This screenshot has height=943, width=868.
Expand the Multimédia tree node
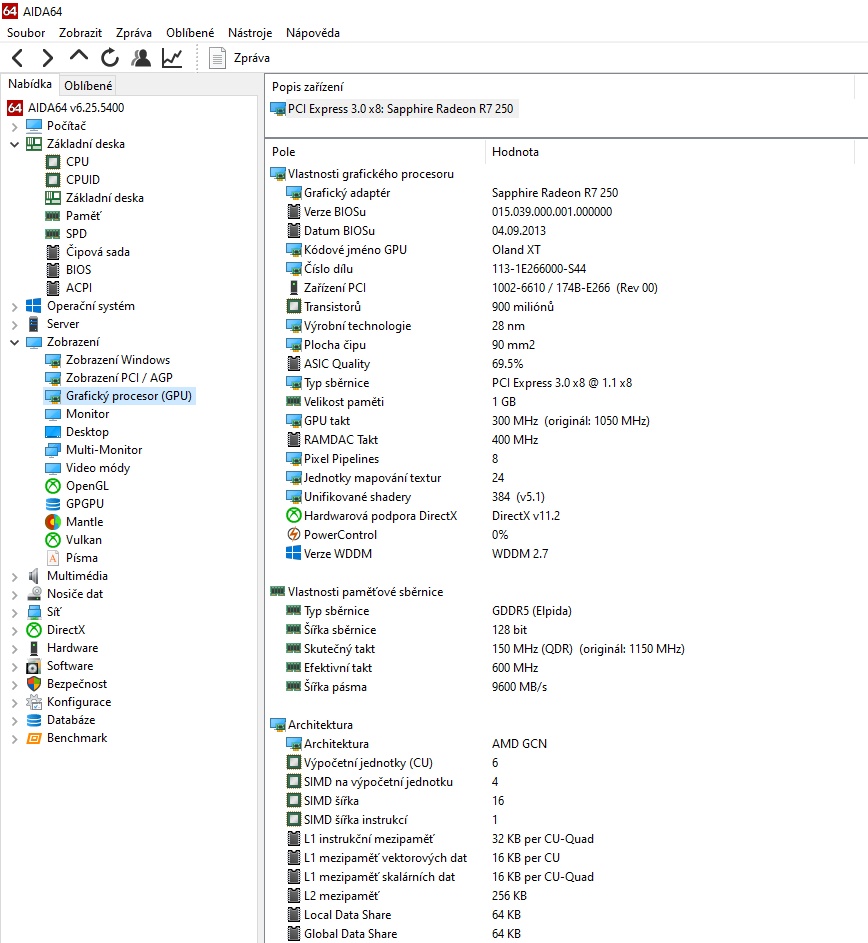[14, 576]
